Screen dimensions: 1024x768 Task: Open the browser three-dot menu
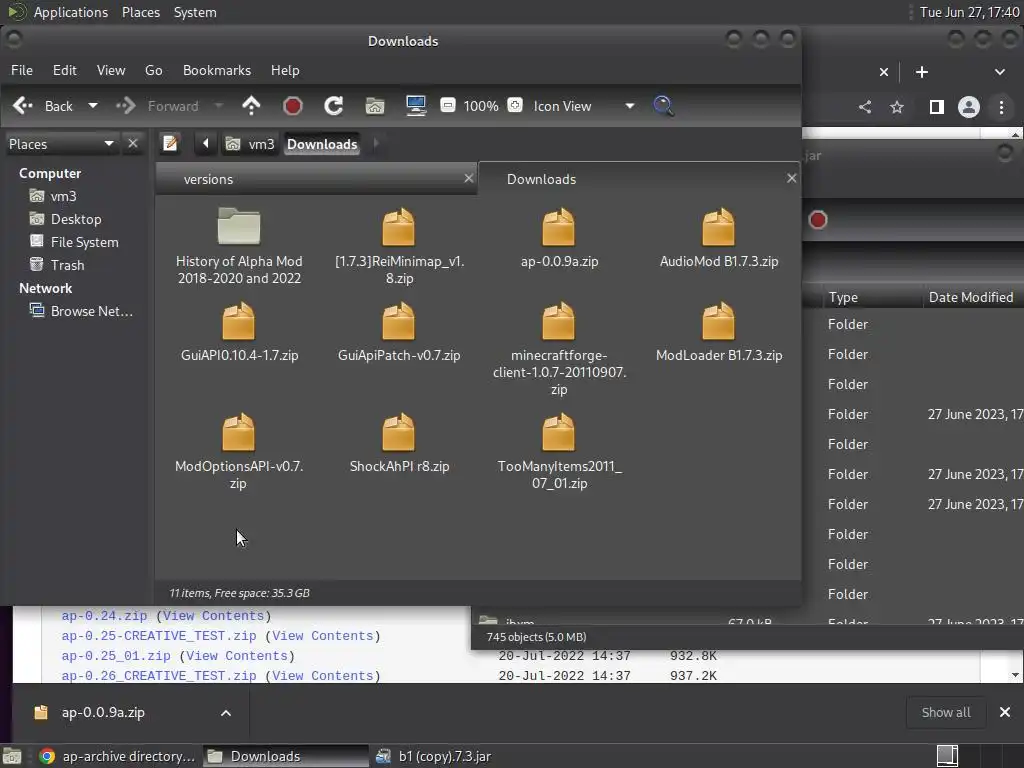(1001, 106)
